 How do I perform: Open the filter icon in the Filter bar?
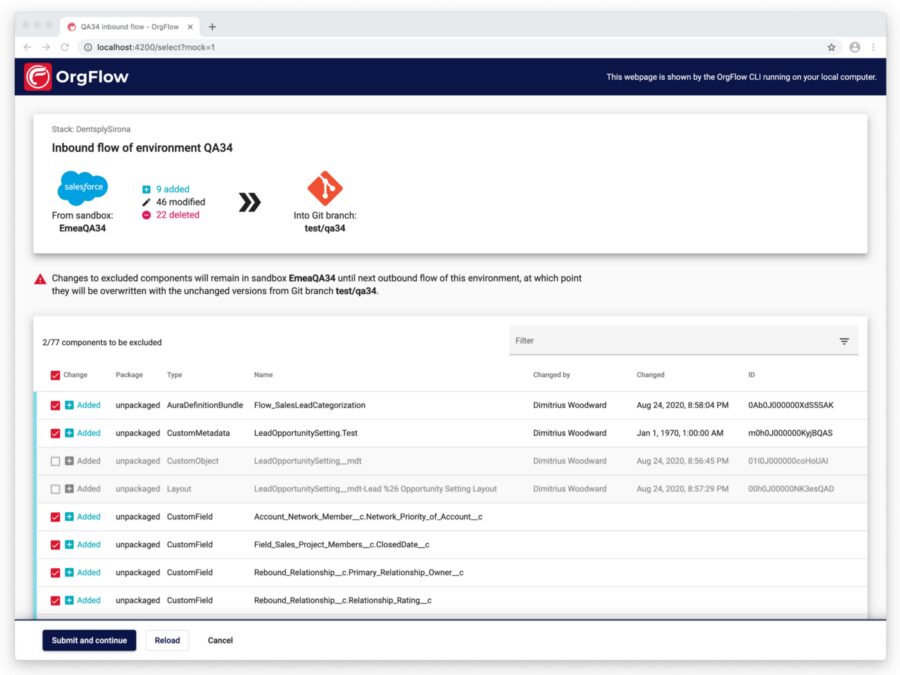(845, 341)
